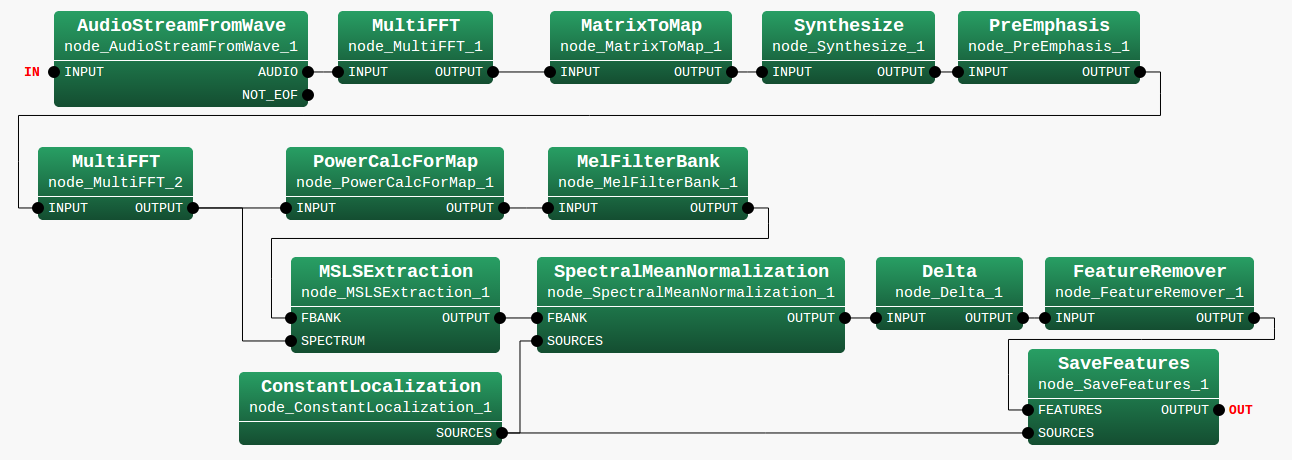Click the INPUT port of the Delta node

(876, 318)
